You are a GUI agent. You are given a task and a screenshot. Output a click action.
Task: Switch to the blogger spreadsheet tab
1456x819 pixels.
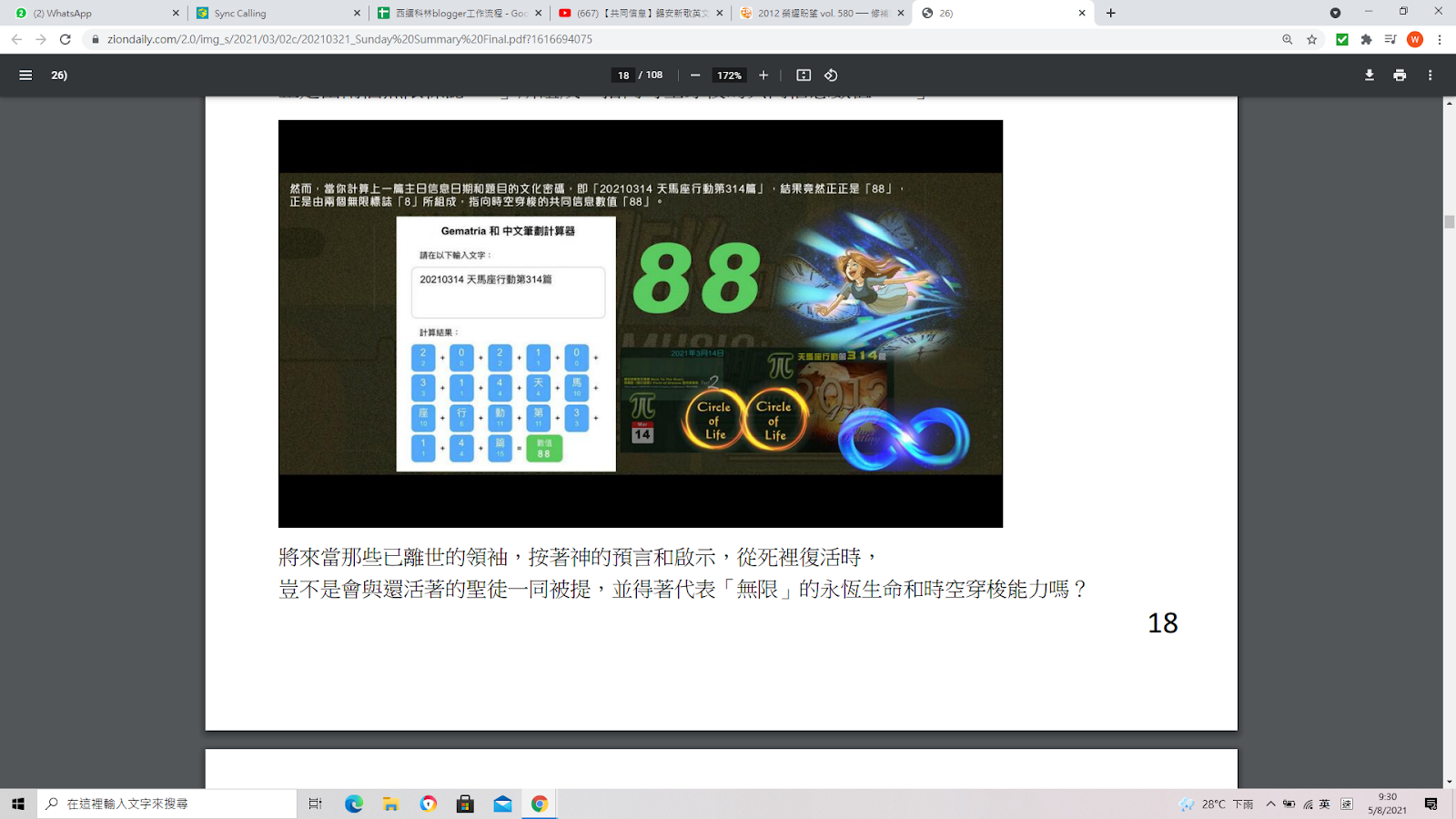[x=460, y=13]
